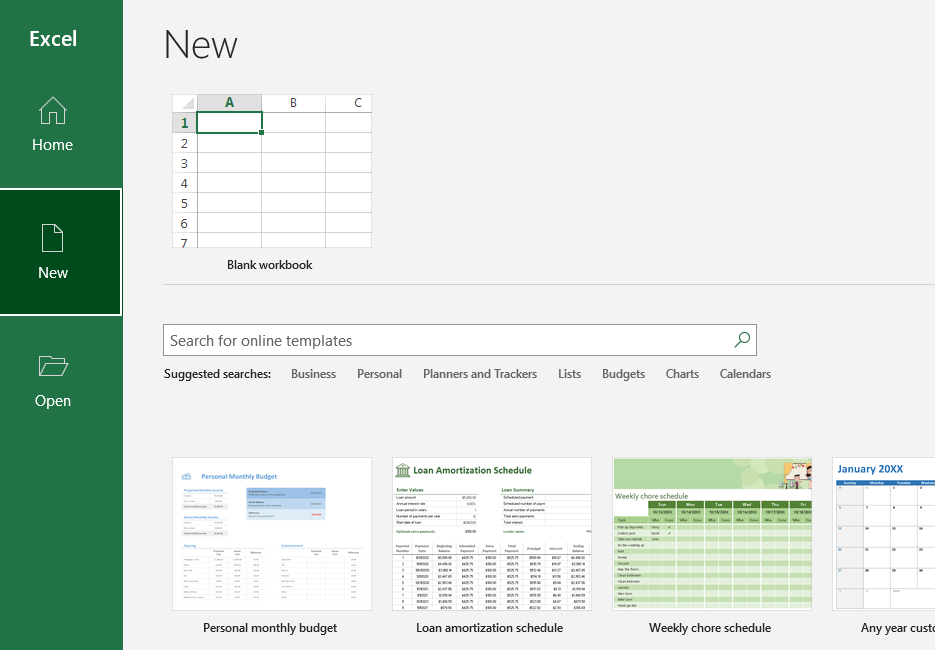Click the Any year calendar caption
This screenshot has width=935, height=650.
click(897, 628)
